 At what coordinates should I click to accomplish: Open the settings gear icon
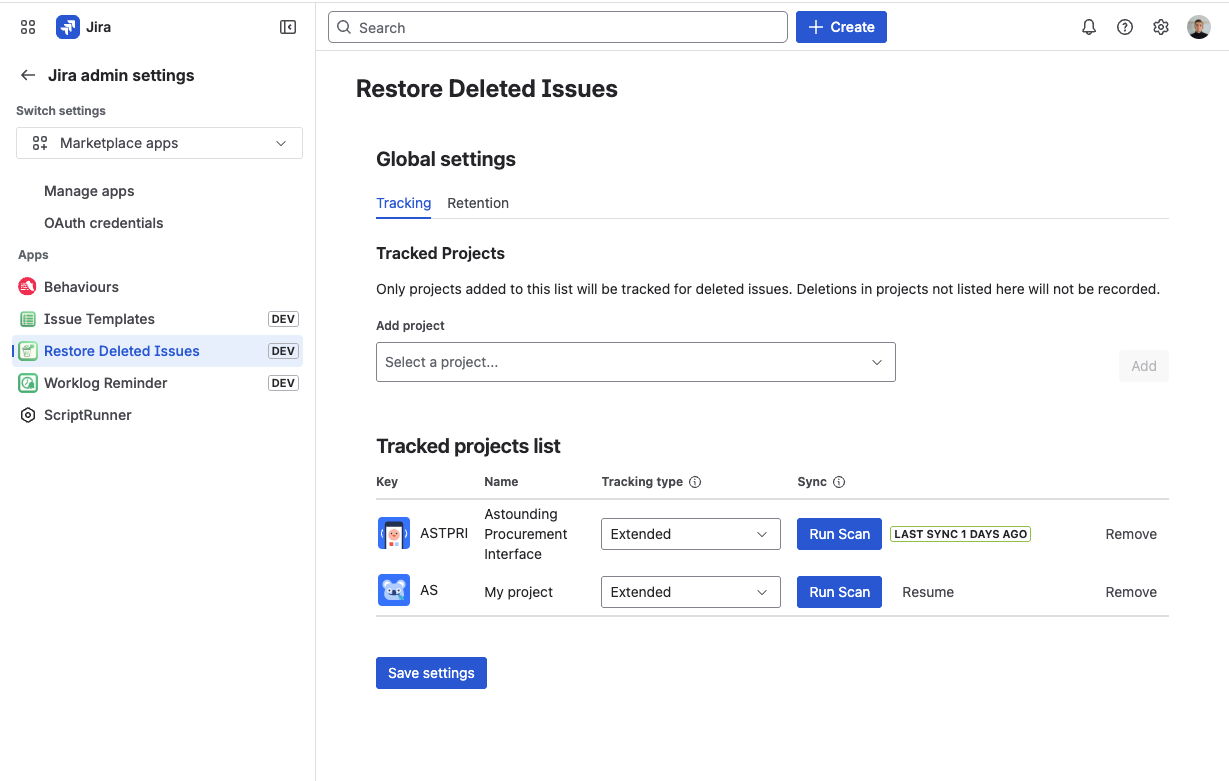coord(1161,27)
